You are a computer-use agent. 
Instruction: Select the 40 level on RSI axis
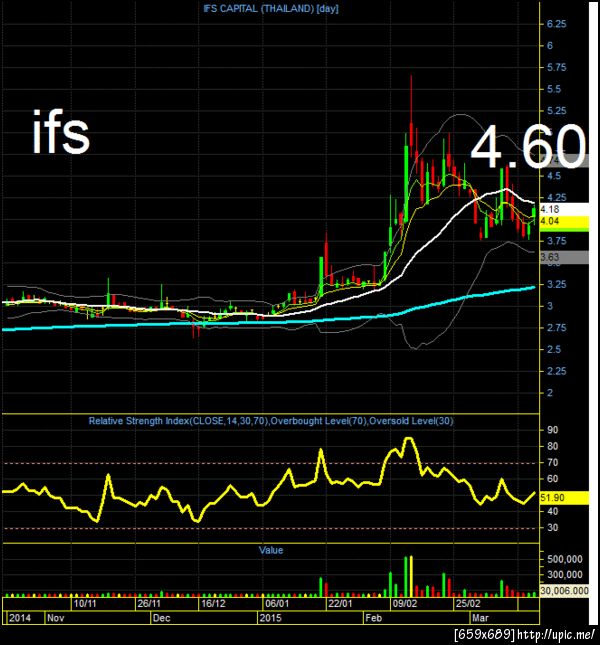tap(553, 511)
